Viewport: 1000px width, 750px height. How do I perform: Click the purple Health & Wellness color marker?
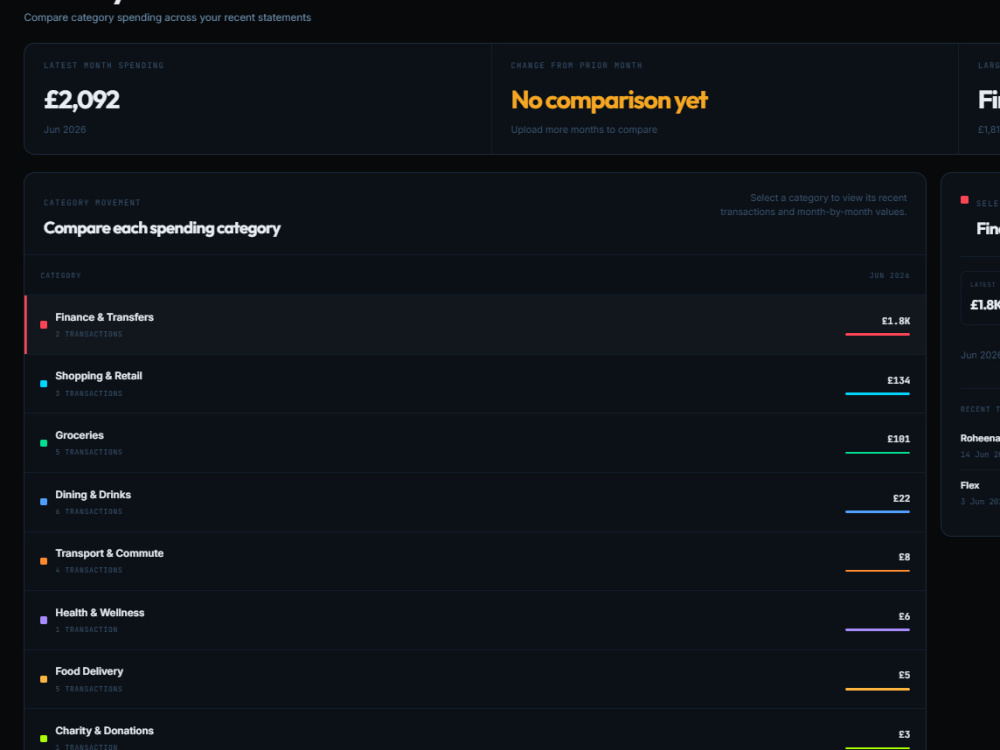pos(43,620)
